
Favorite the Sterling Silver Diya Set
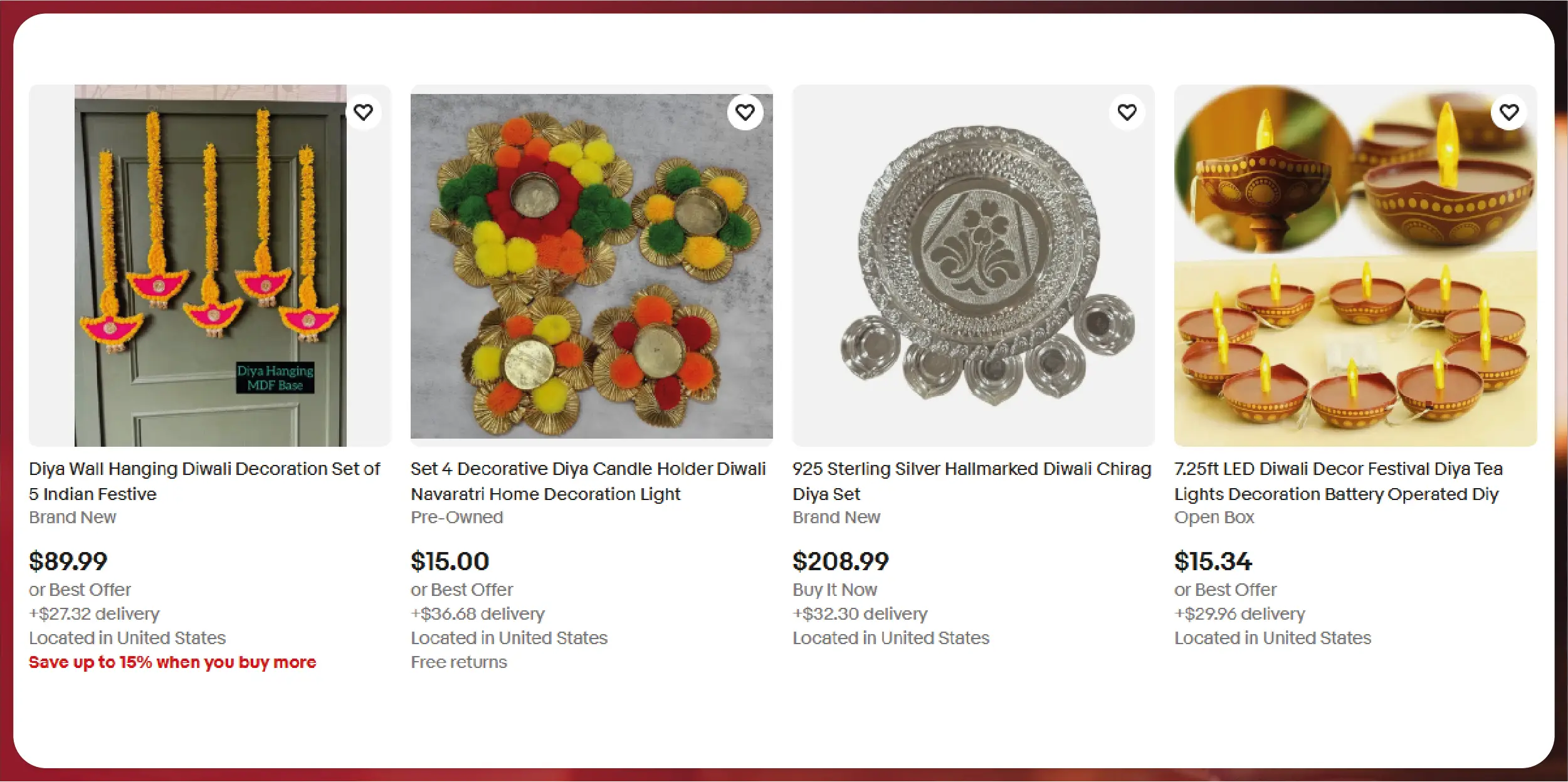pyautogui.click(x=1127, y=113)
